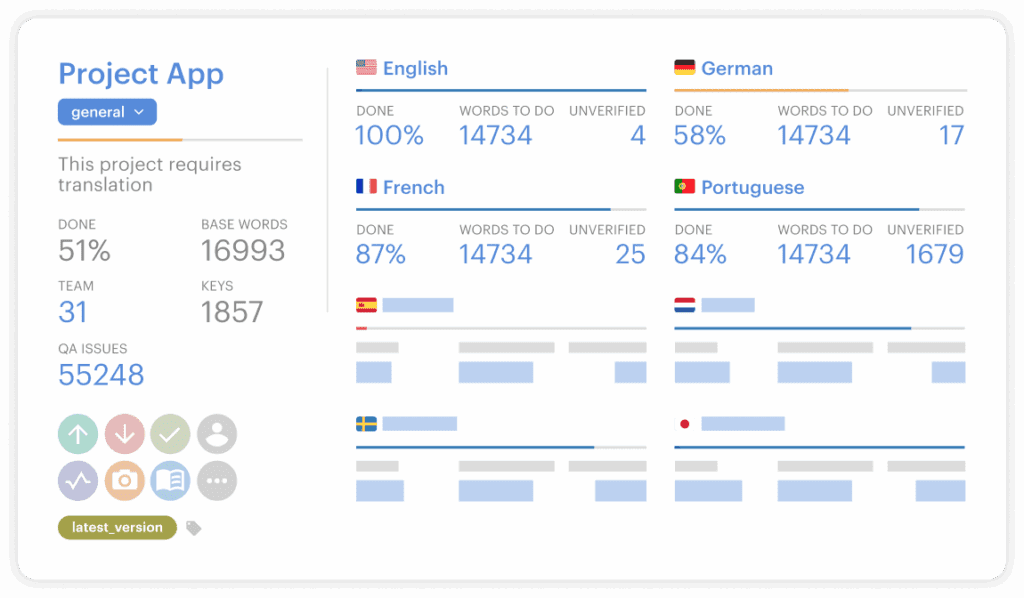Click the QA issues count 55248
Viewport: 1024px width, 598px height.
(x=101, y=375)
